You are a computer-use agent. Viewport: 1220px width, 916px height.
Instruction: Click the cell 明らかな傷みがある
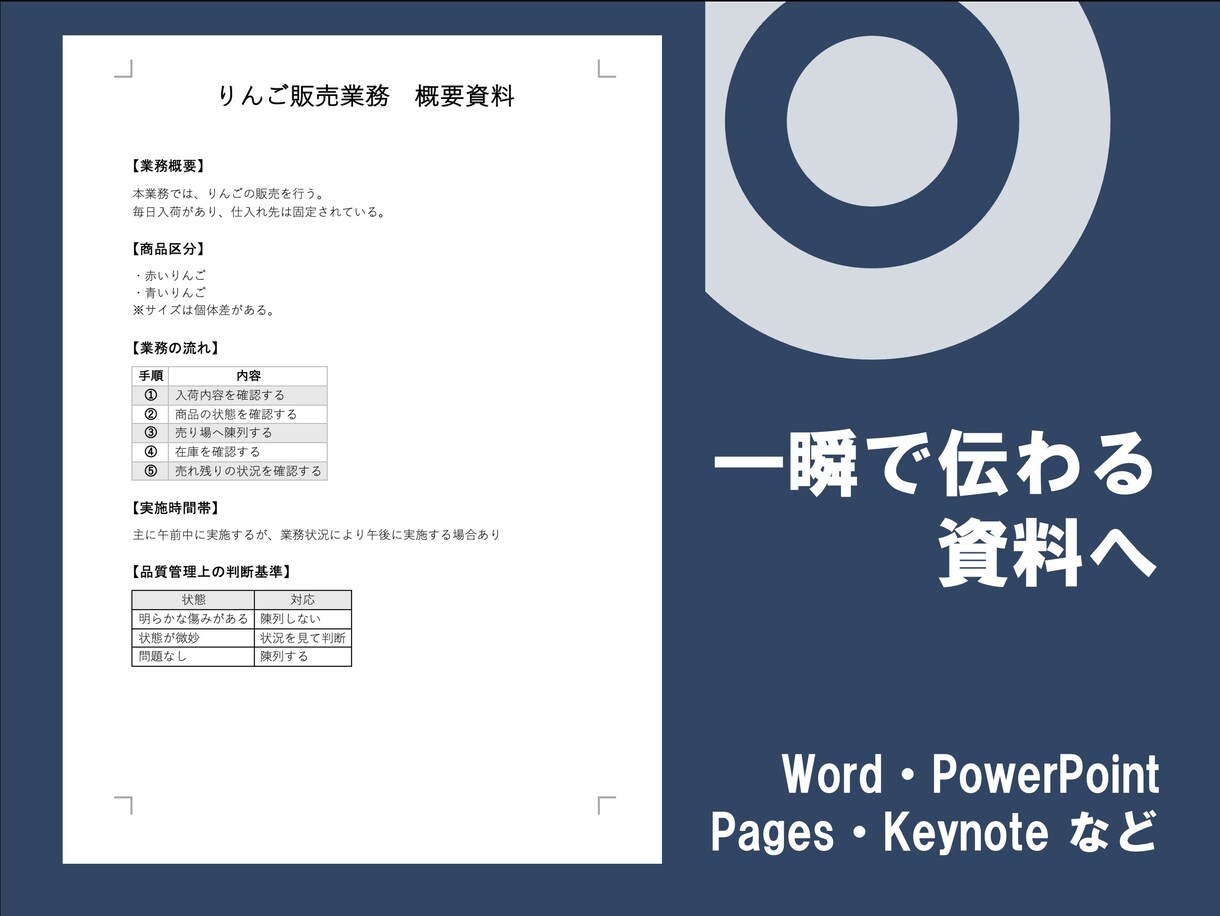coord(193,619)
